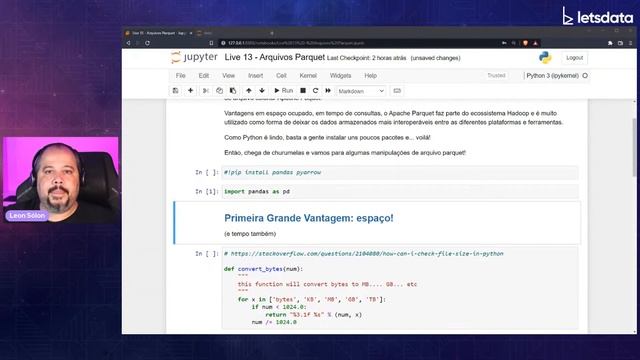Restart kernel and run all fast-forward icon
The height and width of the screenshot is (360, 640).
click(328, 91)
